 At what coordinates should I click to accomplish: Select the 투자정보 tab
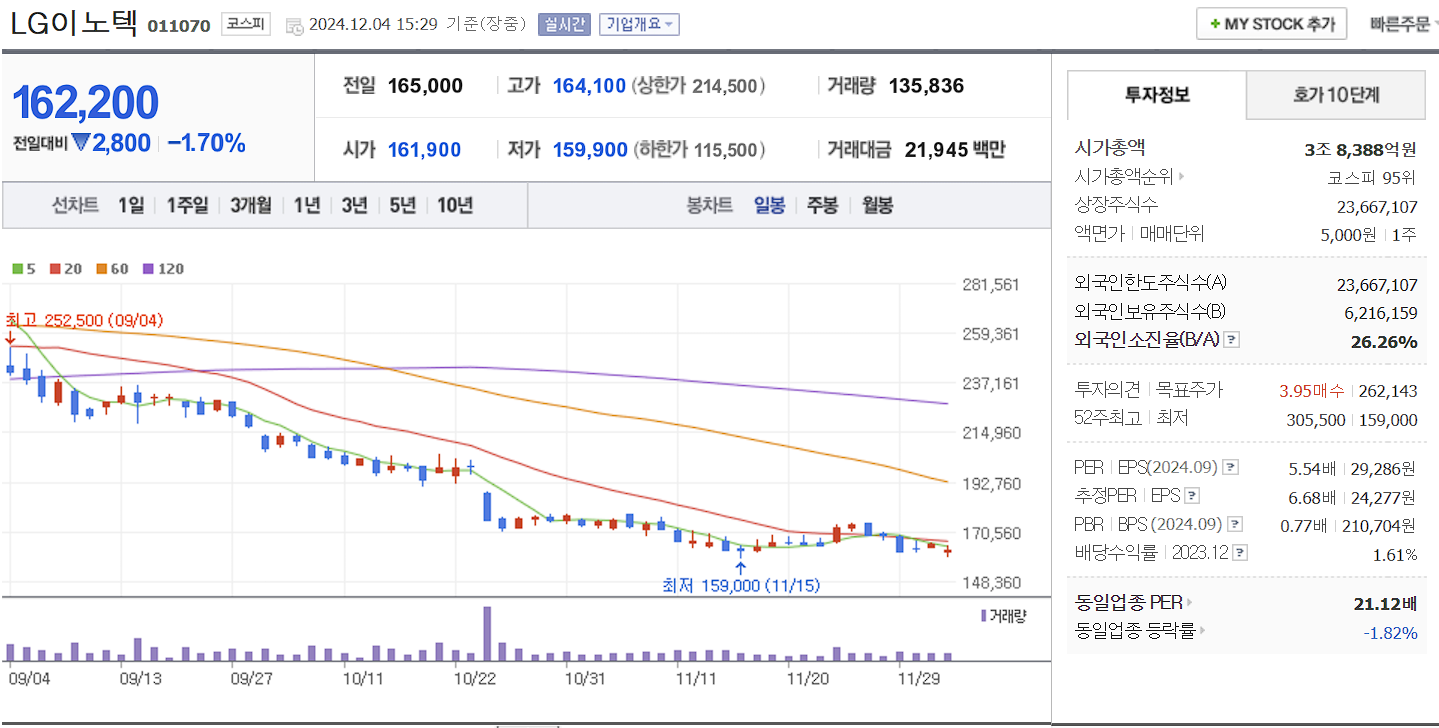(1155, 95)
